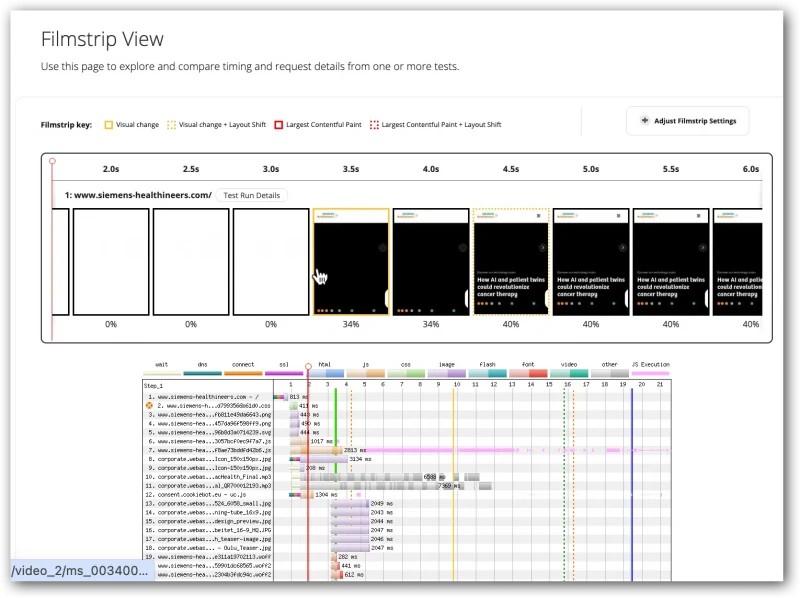Click the font legend color bar
800x598 pixels.
529,373
